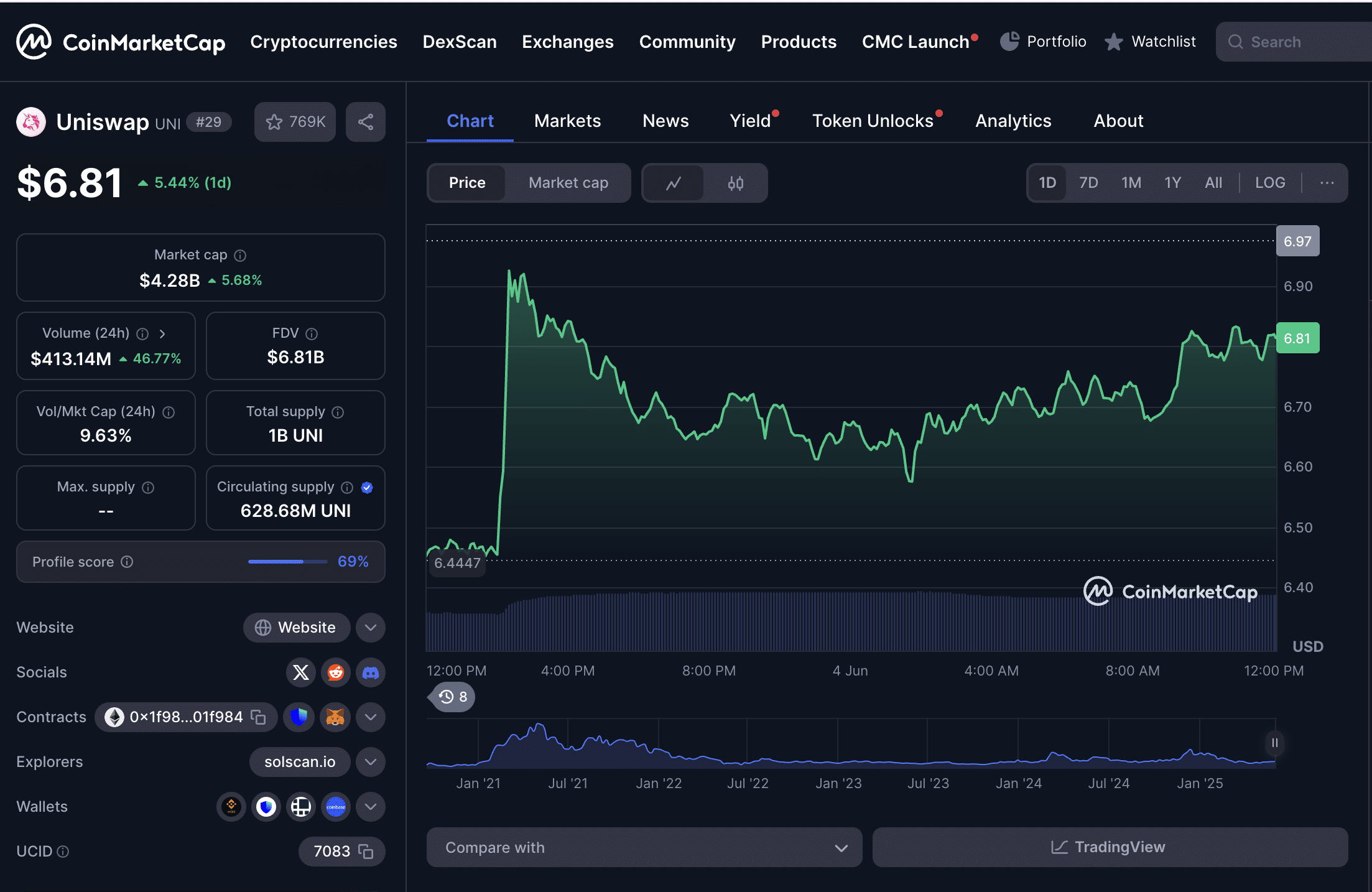Open the Binance wallet icon
Image resolution: width=1372 pixels, height=892 pixels.
coord(231,807)
